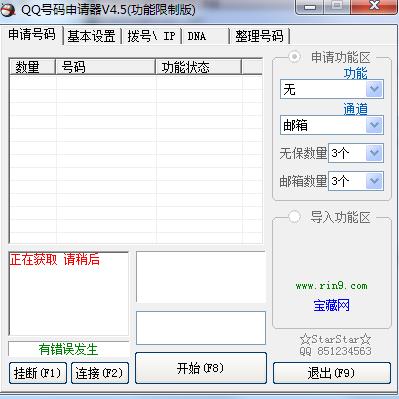Screen dimensions: 399x399
Task: Click the 功能状态 column header
Action: [199, 67]
